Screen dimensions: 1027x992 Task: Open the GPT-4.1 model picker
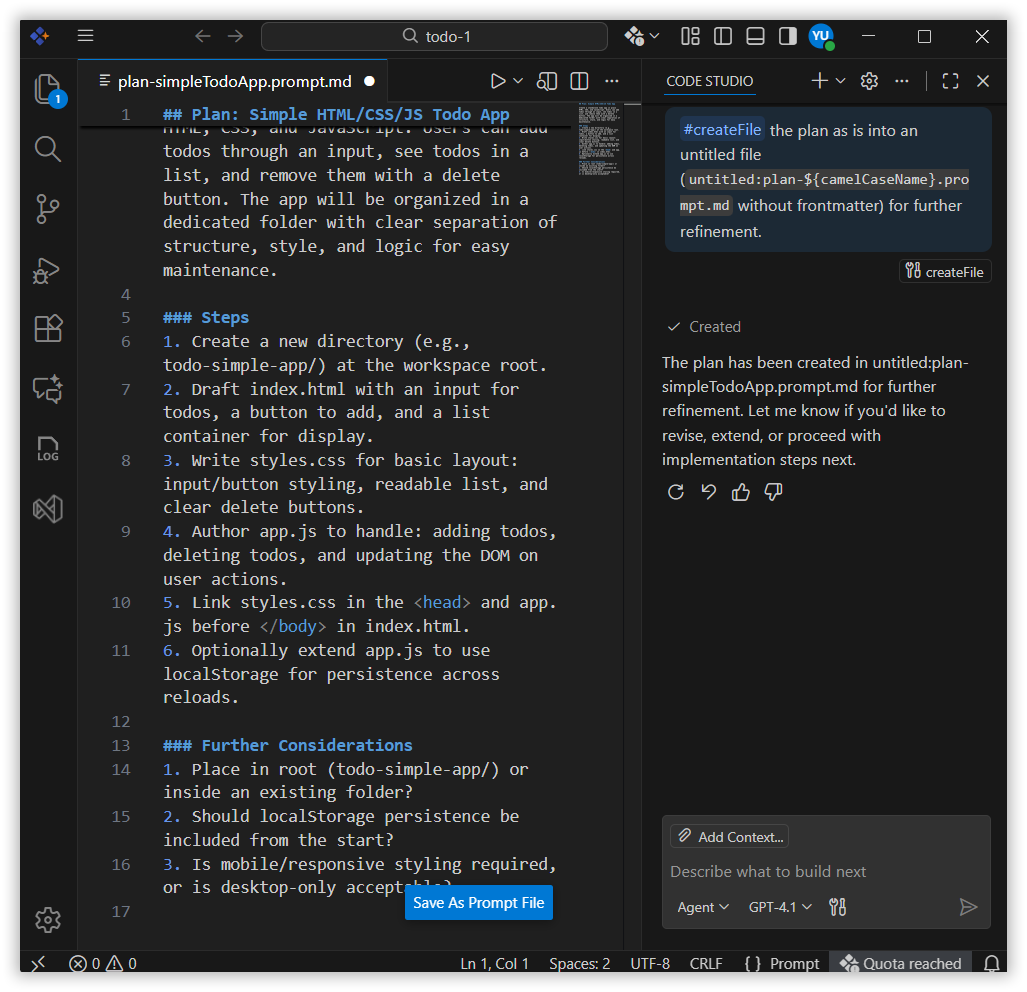pos(780,907)
